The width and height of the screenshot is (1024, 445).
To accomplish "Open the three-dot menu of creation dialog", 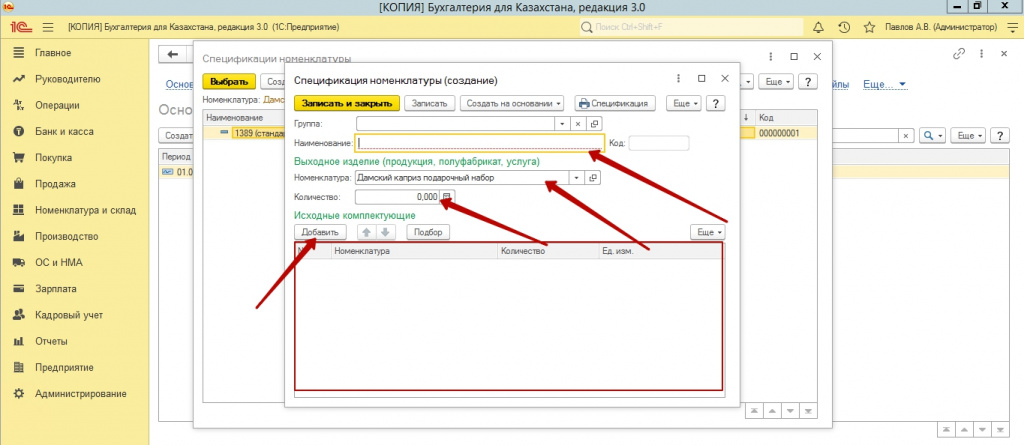I will tap(679, 78).
